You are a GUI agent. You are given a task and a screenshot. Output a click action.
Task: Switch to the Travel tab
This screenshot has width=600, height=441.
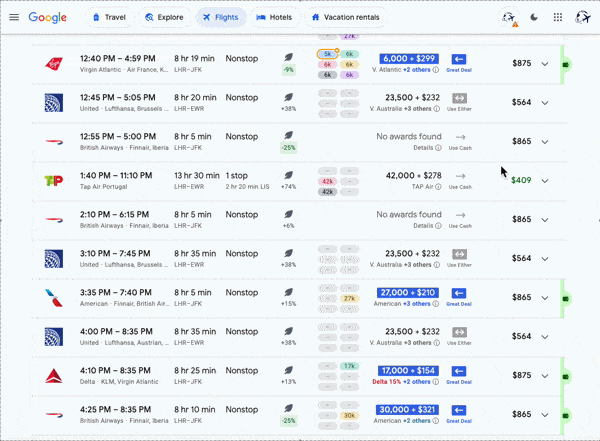tap(109, 17)
